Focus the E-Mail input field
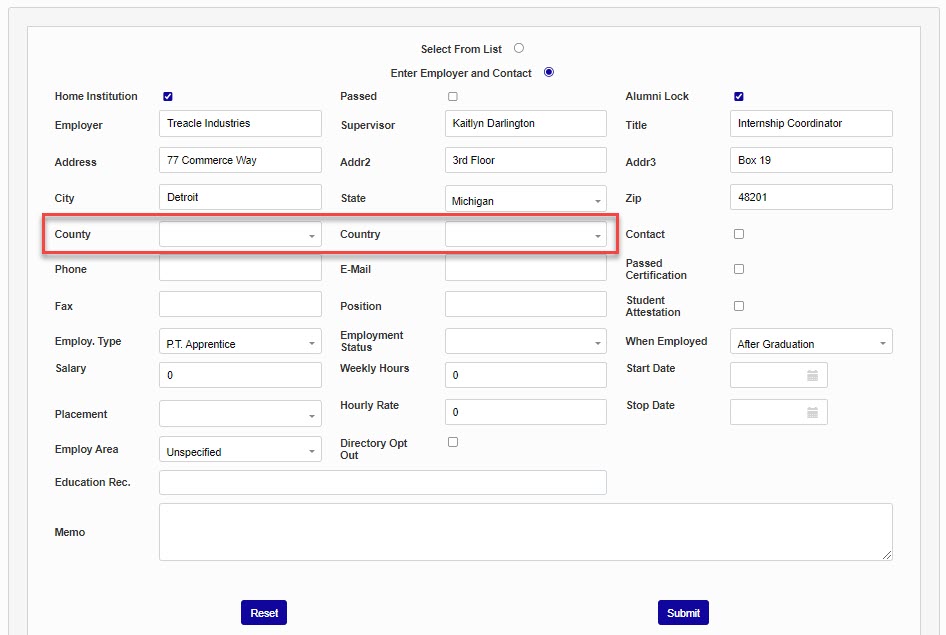Image resolution: width=946 pixels, height=635 pixels. 525,268
